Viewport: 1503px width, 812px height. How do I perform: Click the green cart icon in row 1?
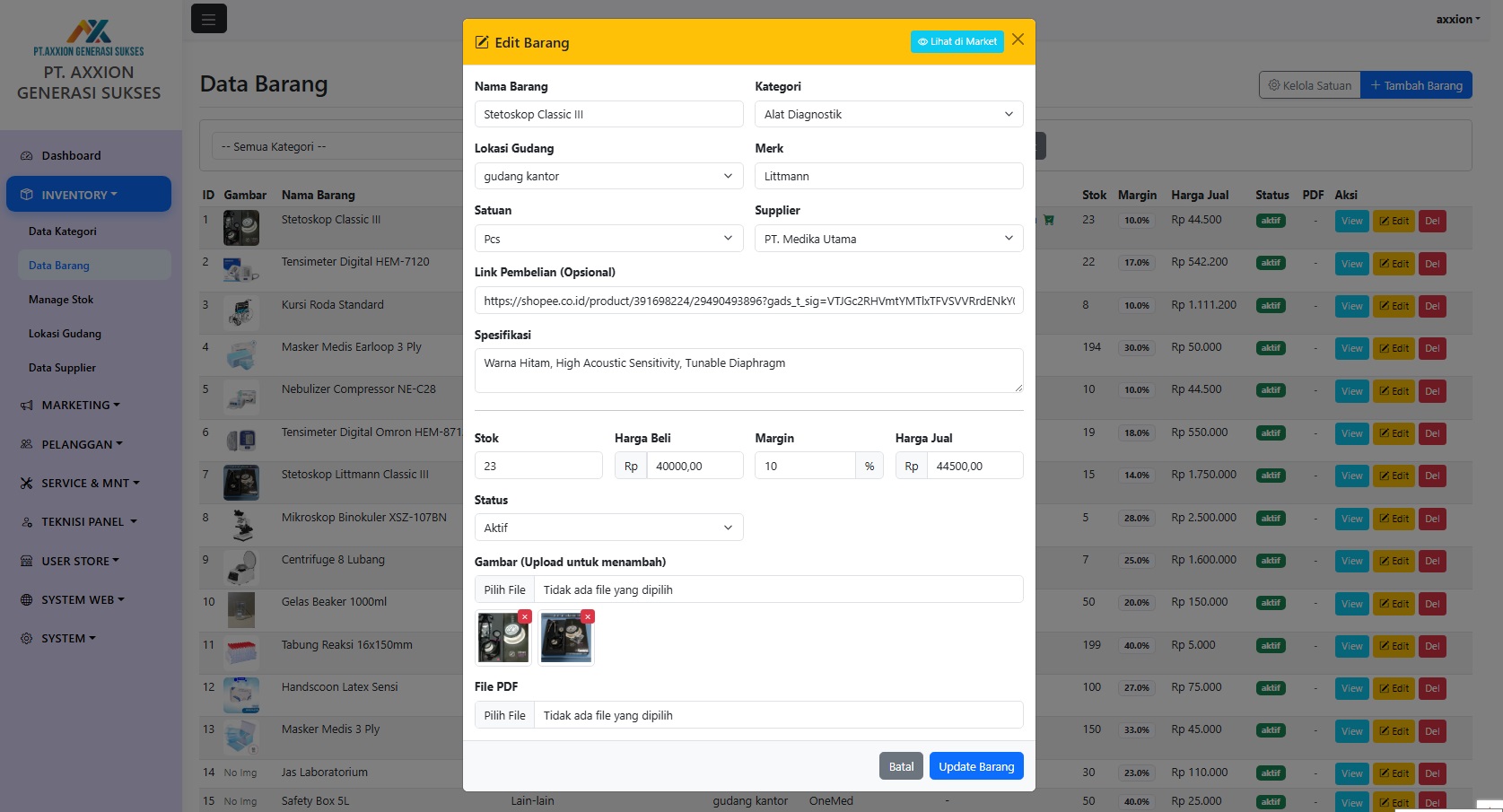pyautogui.click(x=1048, y=220)
